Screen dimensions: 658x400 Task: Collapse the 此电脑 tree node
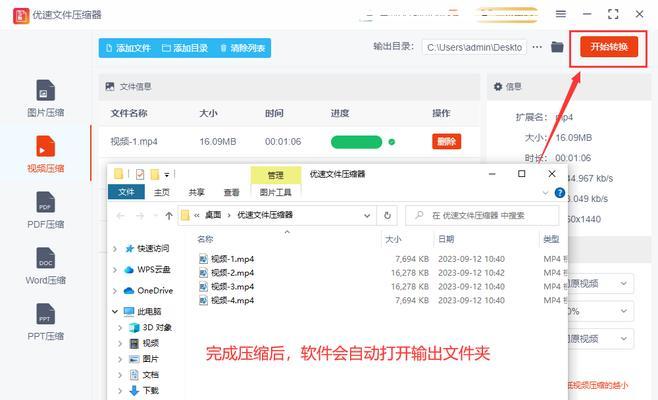[115, 311]
